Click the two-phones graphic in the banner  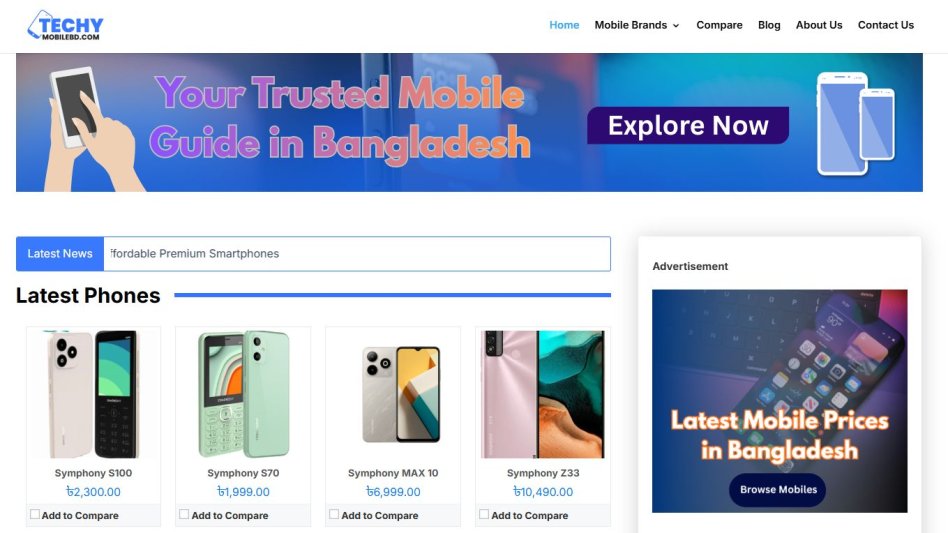click(855, 124)
